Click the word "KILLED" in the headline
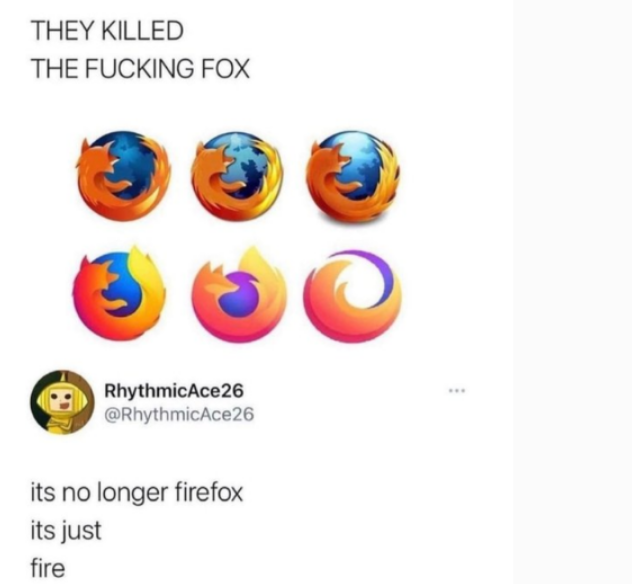This screenshot has width=632, height=584. 142,31
